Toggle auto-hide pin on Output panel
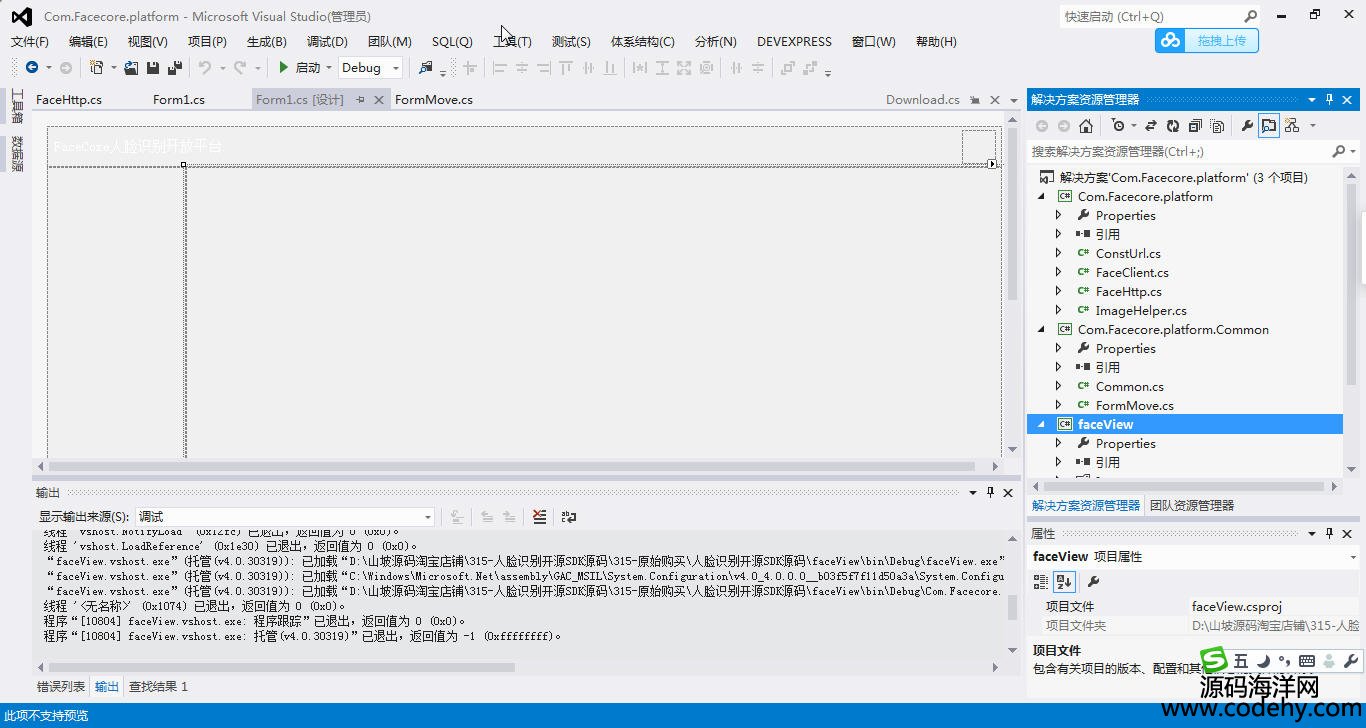The height and width of the screenshot is (728, 1366). pos(990,492)
